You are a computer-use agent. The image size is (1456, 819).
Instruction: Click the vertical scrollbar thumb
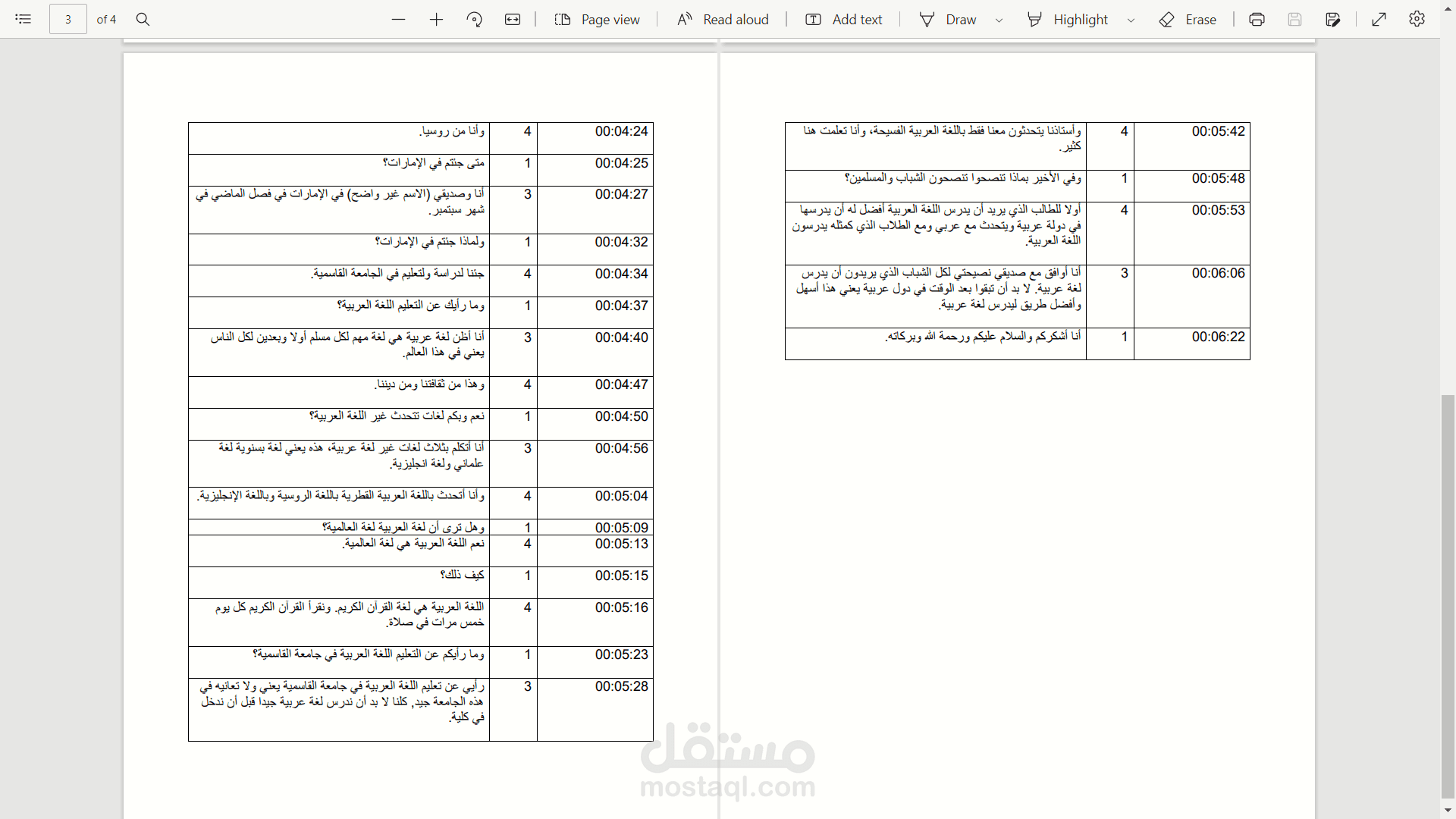(x=1448, y=595)
